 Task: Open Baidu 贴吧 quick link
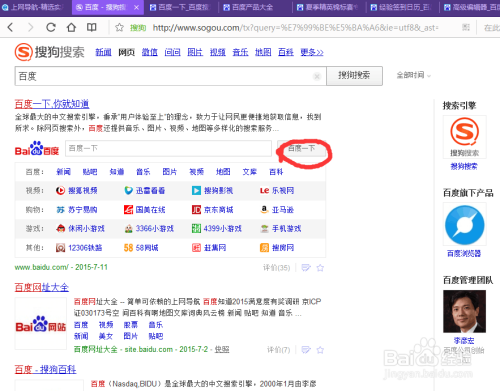pyautogui.click(x=90, y=172)
